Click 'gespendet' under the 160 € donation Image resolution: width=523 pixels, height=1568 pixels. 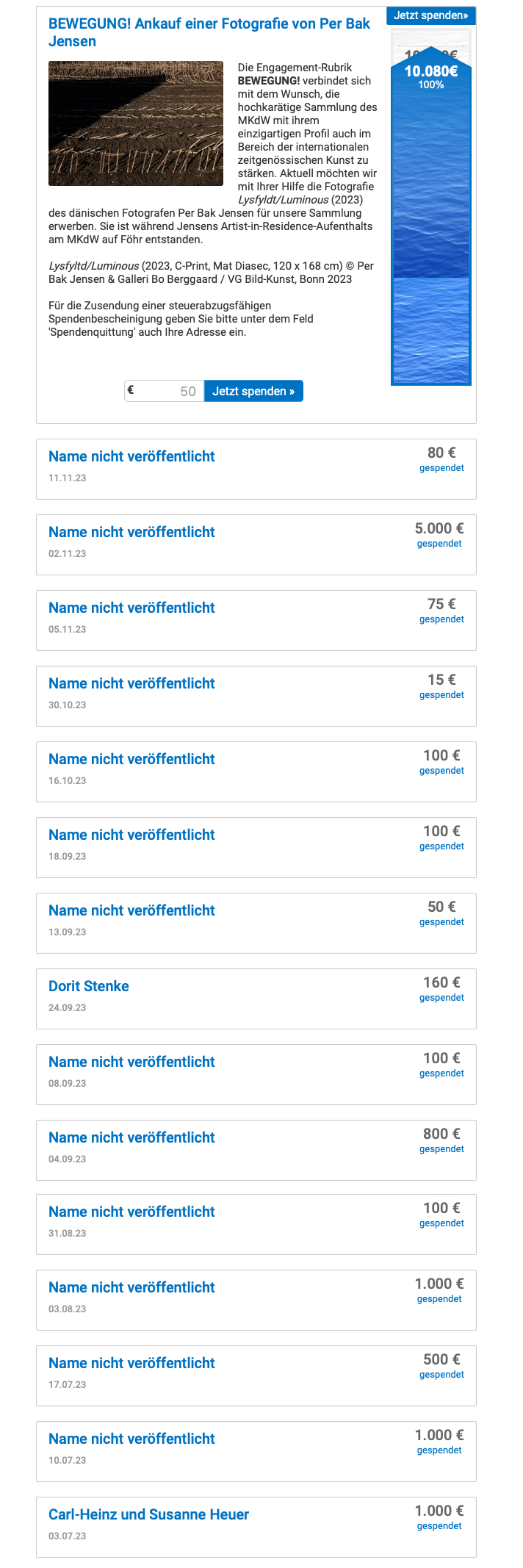pos(441,998)
